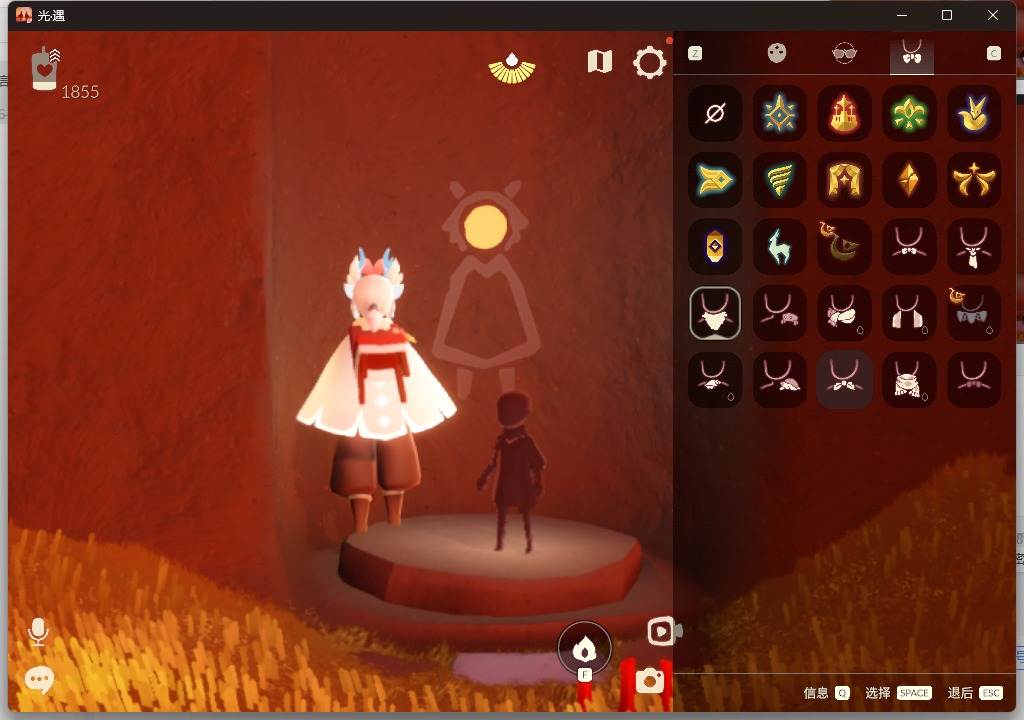
Task: Equip the leaf charm necklace in bottom row
Action: [x=715, y=380]
